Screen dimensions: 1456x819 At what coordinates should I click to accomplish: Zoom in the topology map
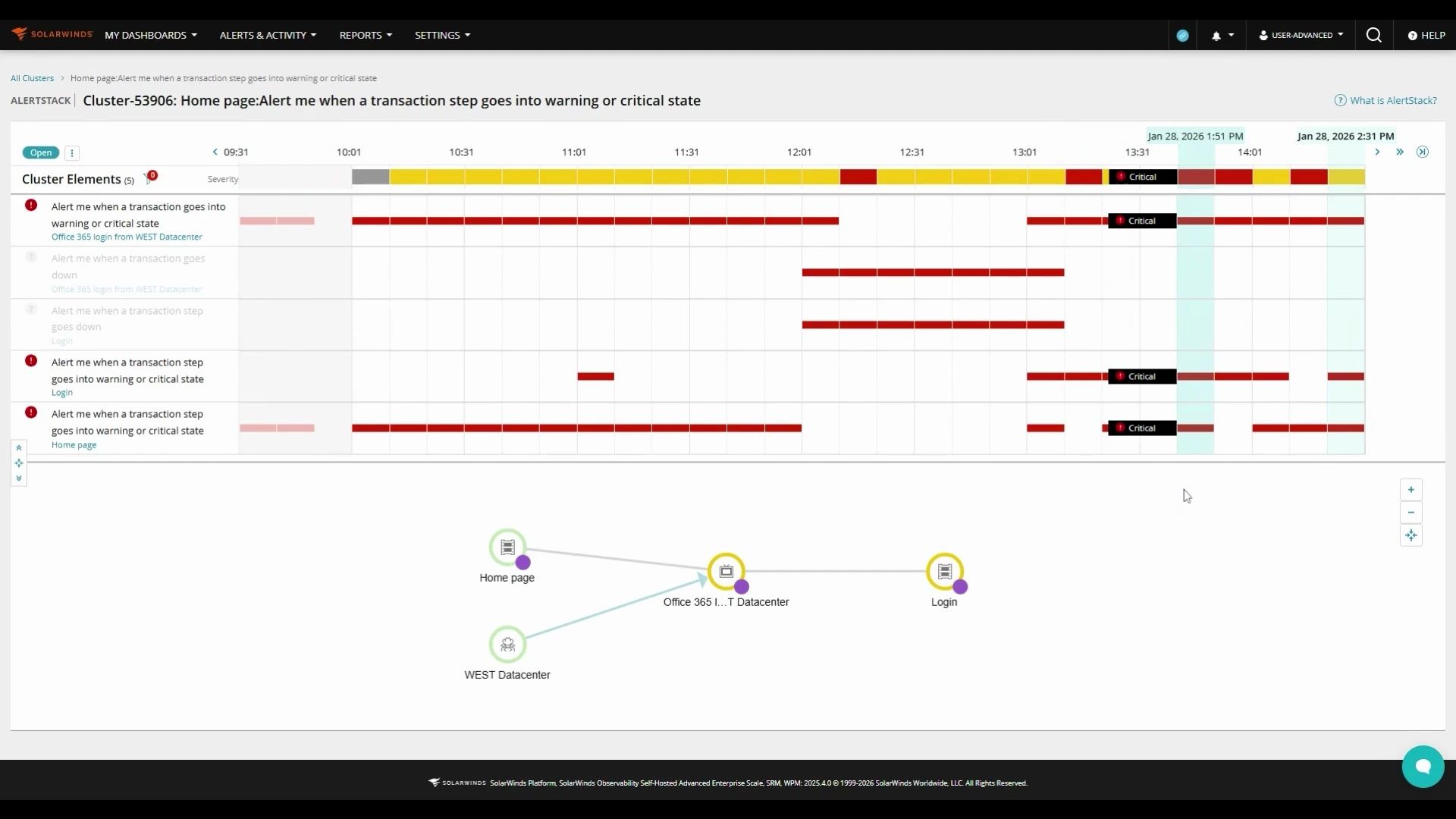click(1410, 490)
